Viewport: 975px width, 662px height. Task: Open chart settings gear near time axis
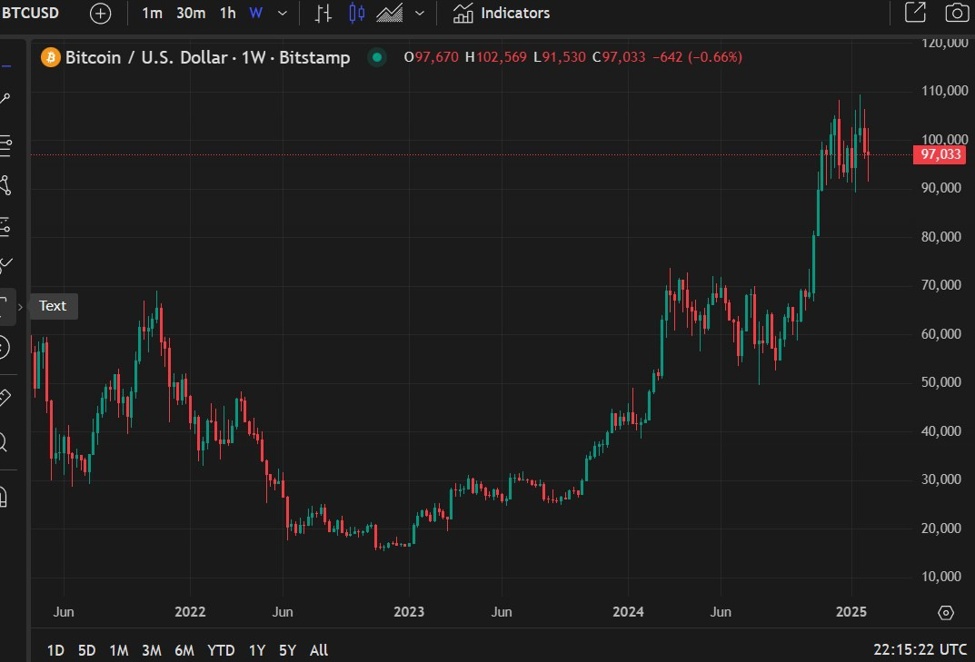[945, 612]
